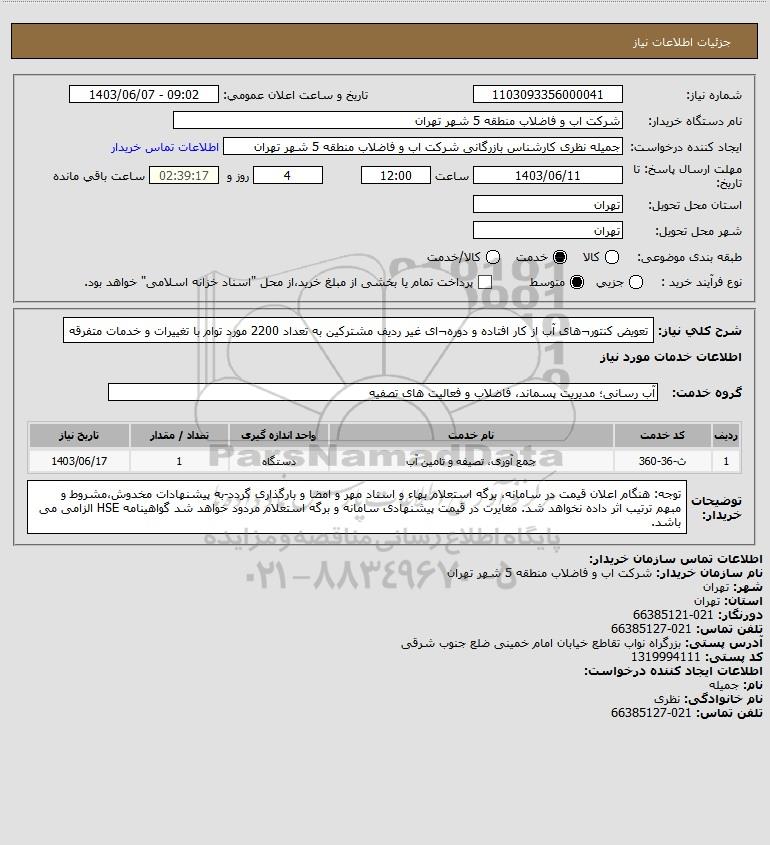Screen dimensions: 770x845
Task: Click the buyer organization name field
Action: (398, 120)
